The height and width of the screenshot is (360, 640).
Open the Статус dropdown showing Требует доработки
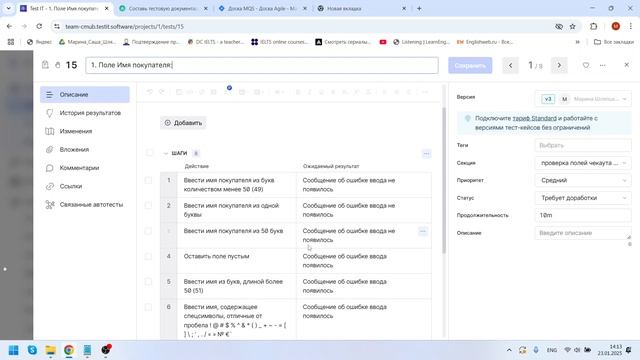(583, 198)
